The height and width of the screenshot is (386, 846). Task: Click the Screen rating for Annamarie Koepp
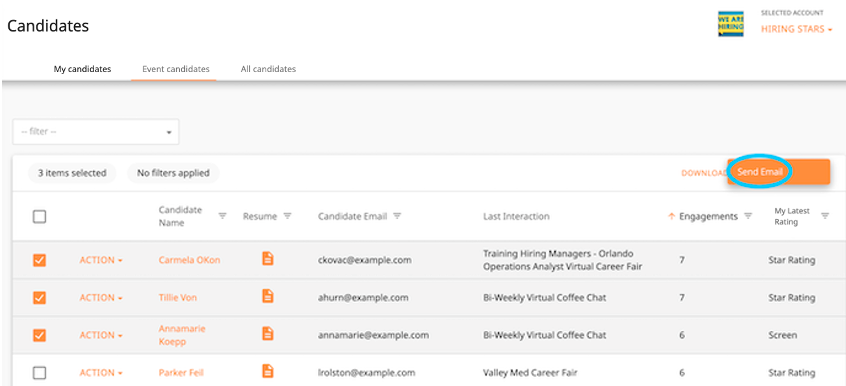(x=782, y=335)
